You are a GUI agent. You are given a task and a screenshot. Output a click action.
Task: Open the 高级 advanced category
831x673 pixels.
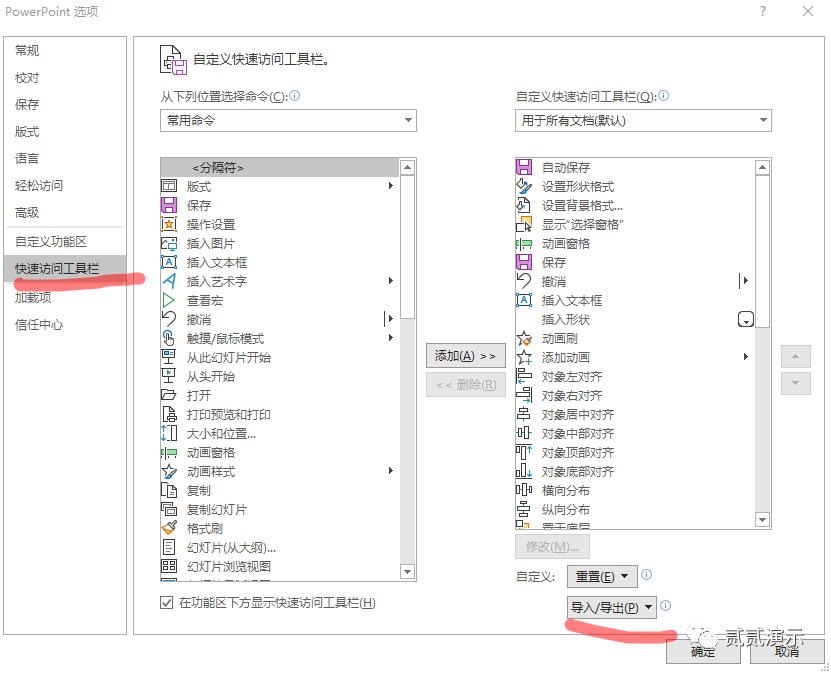pos(27,212)
